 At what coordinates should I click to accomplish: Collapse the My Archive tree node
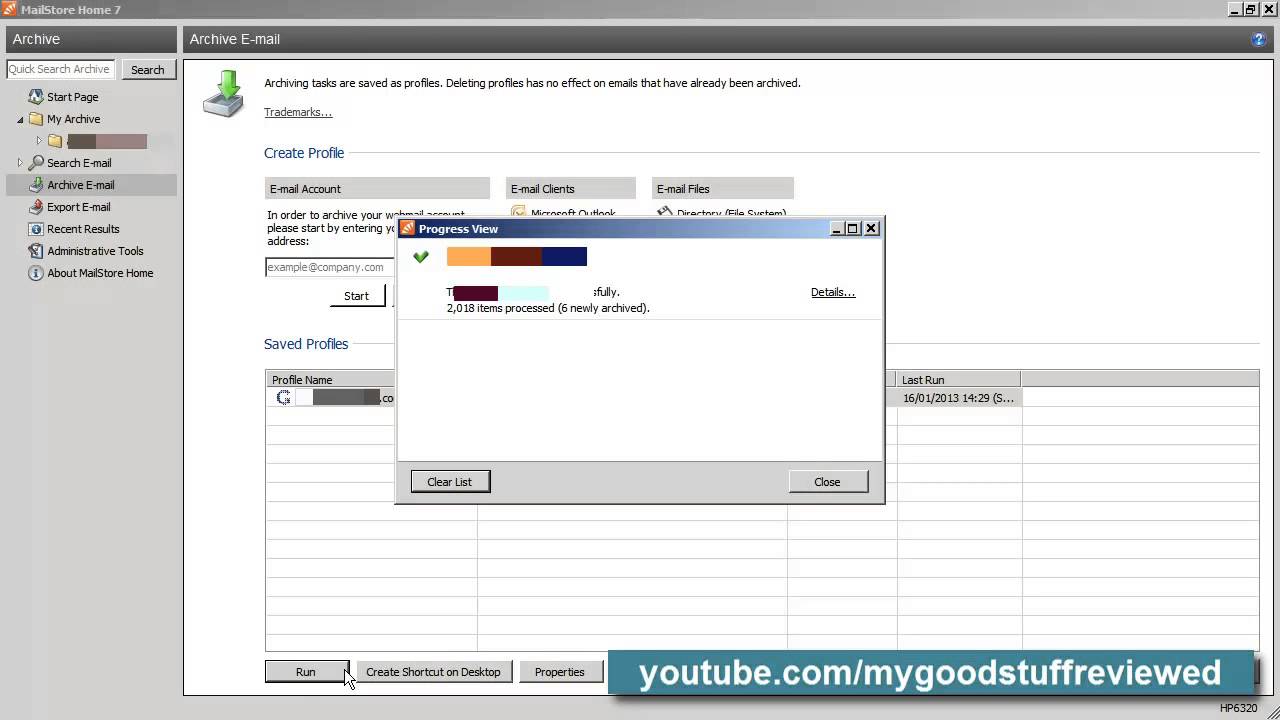click(x=20, y=120)
